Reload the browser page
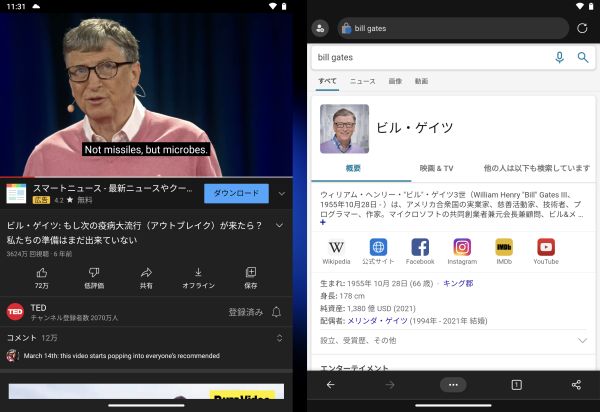The image size is (600, 412). 582,28
